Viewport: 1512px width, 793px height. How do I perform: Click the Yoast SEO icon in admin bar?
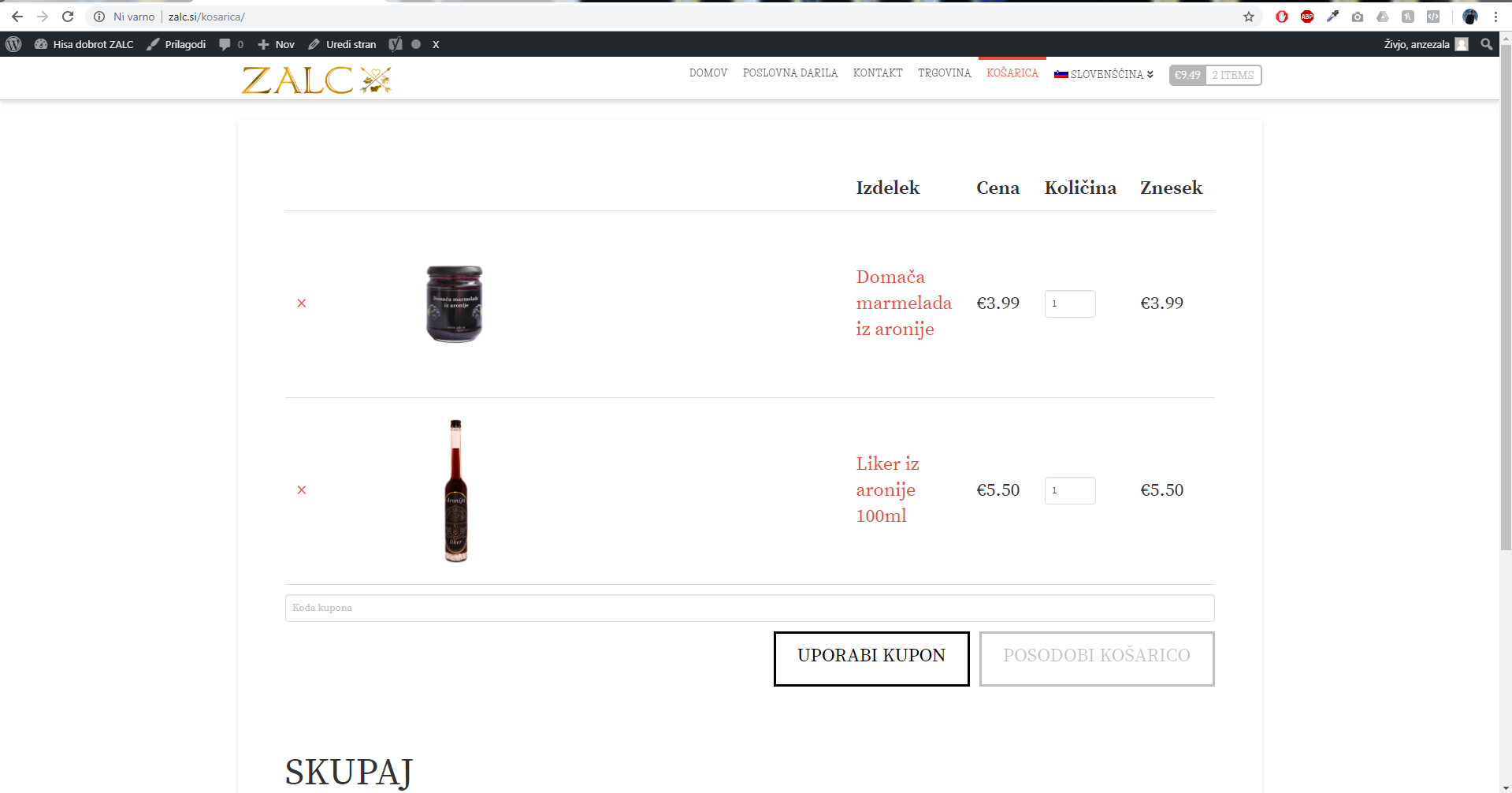396,44
